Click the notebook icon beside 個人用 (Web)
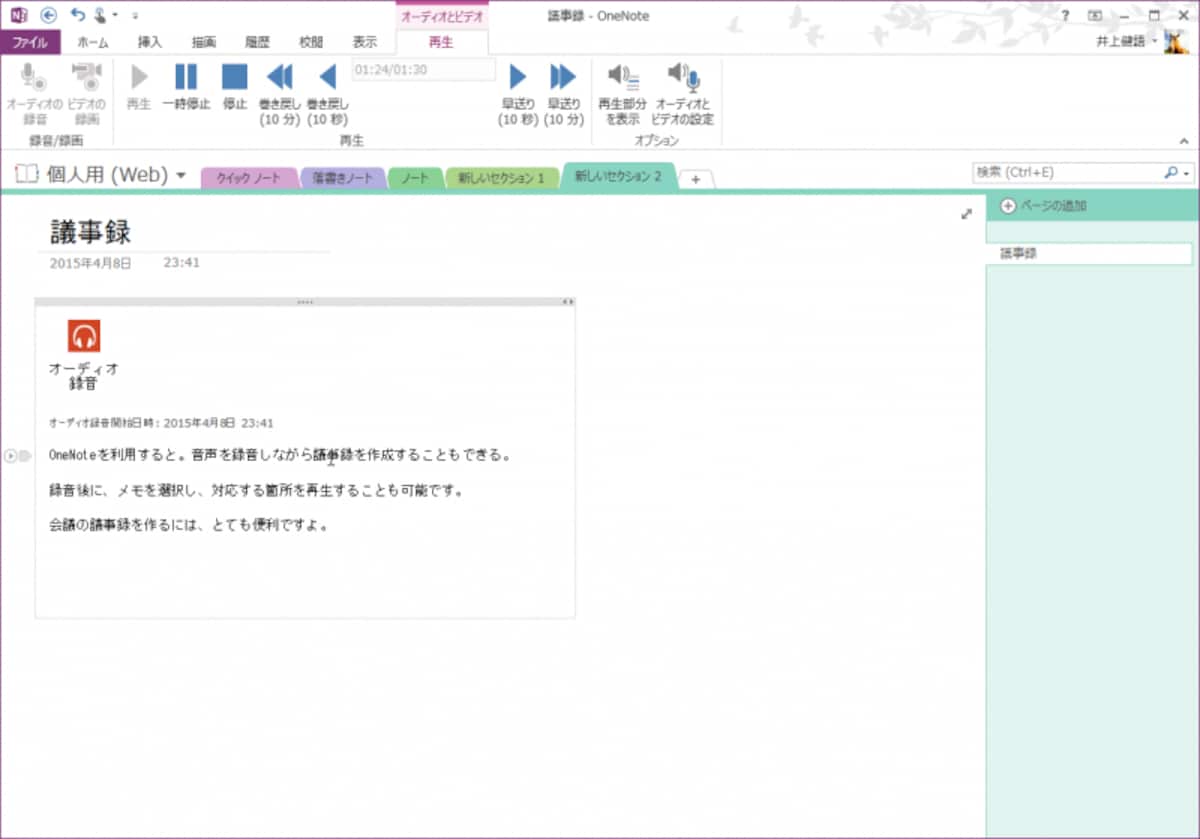This screenshot has width=1200, height=839. click(x=26, y=174)
